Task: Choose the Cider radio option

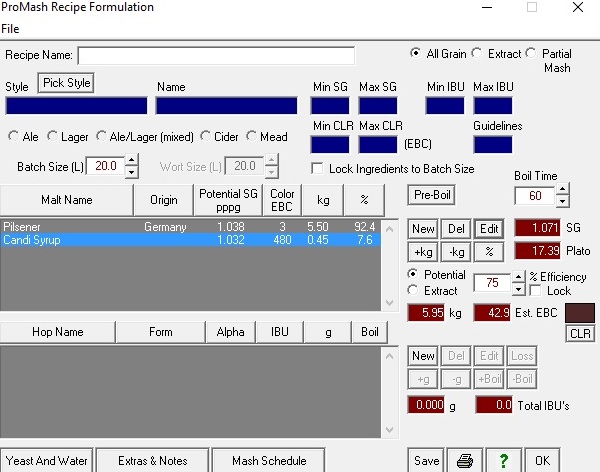Action: [x=205, y=136]
